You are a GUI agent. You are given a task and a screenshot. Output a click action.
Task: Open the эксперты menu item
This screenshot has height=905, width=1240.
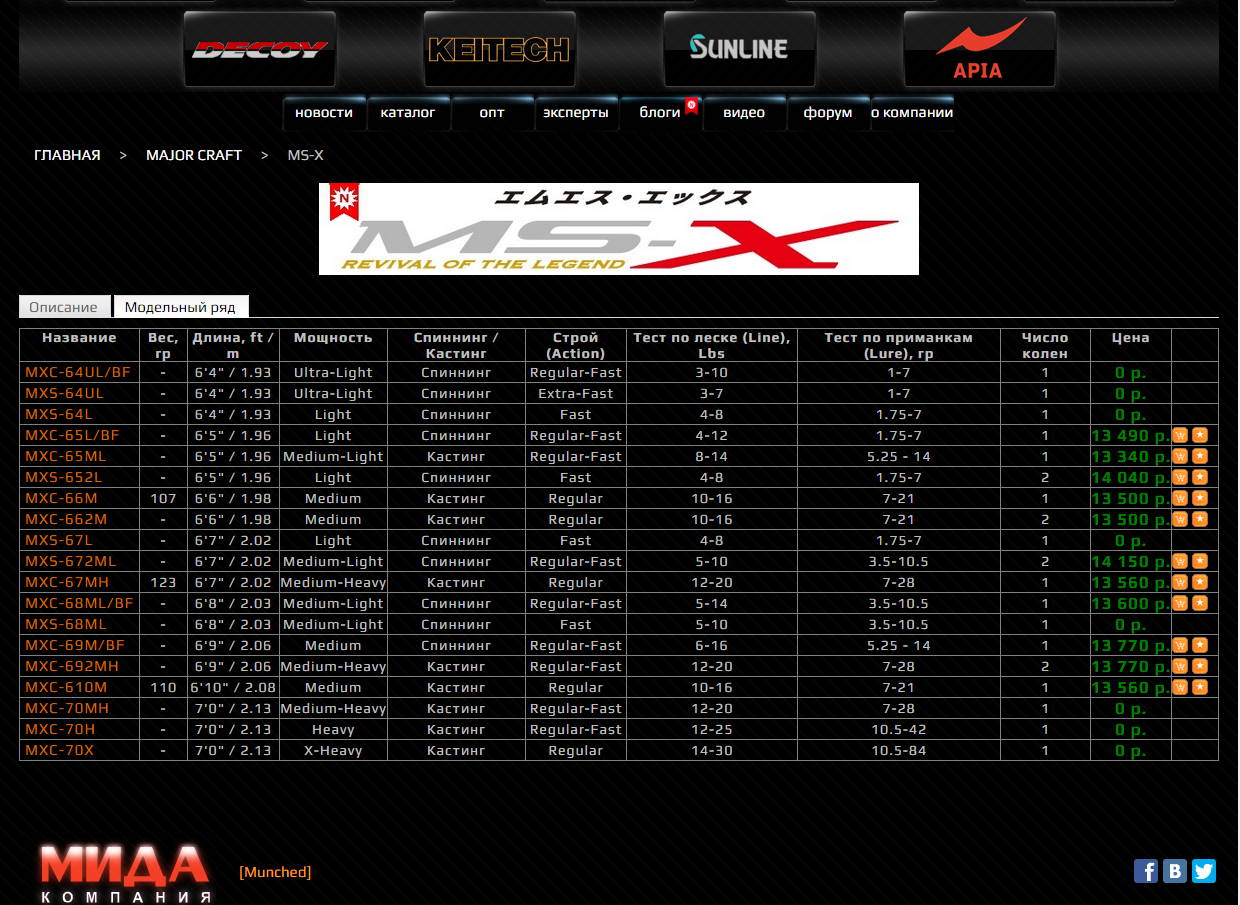point(576,113)
